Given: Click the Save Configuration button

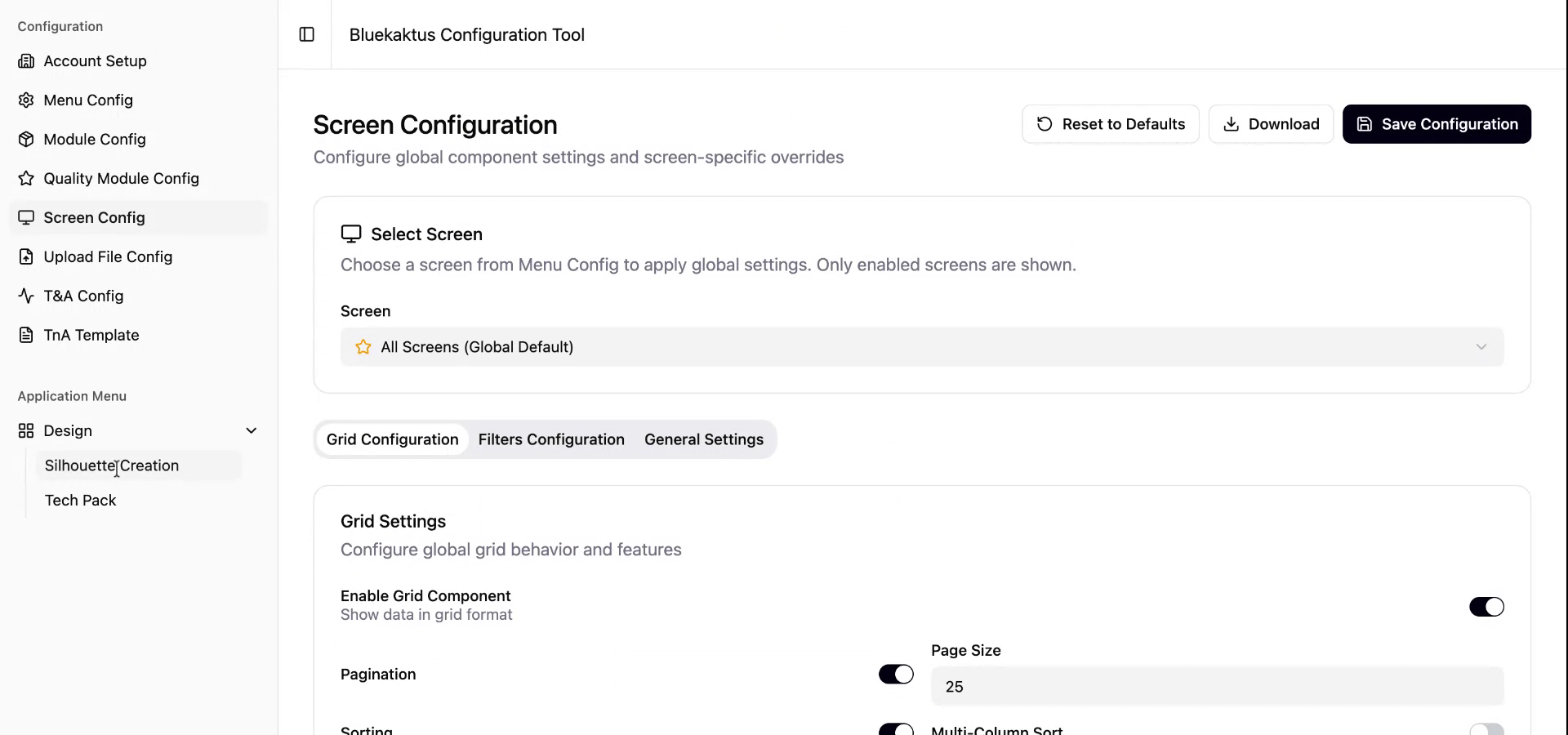Looking at the screenshot, I should click(x=1436, y=124).
